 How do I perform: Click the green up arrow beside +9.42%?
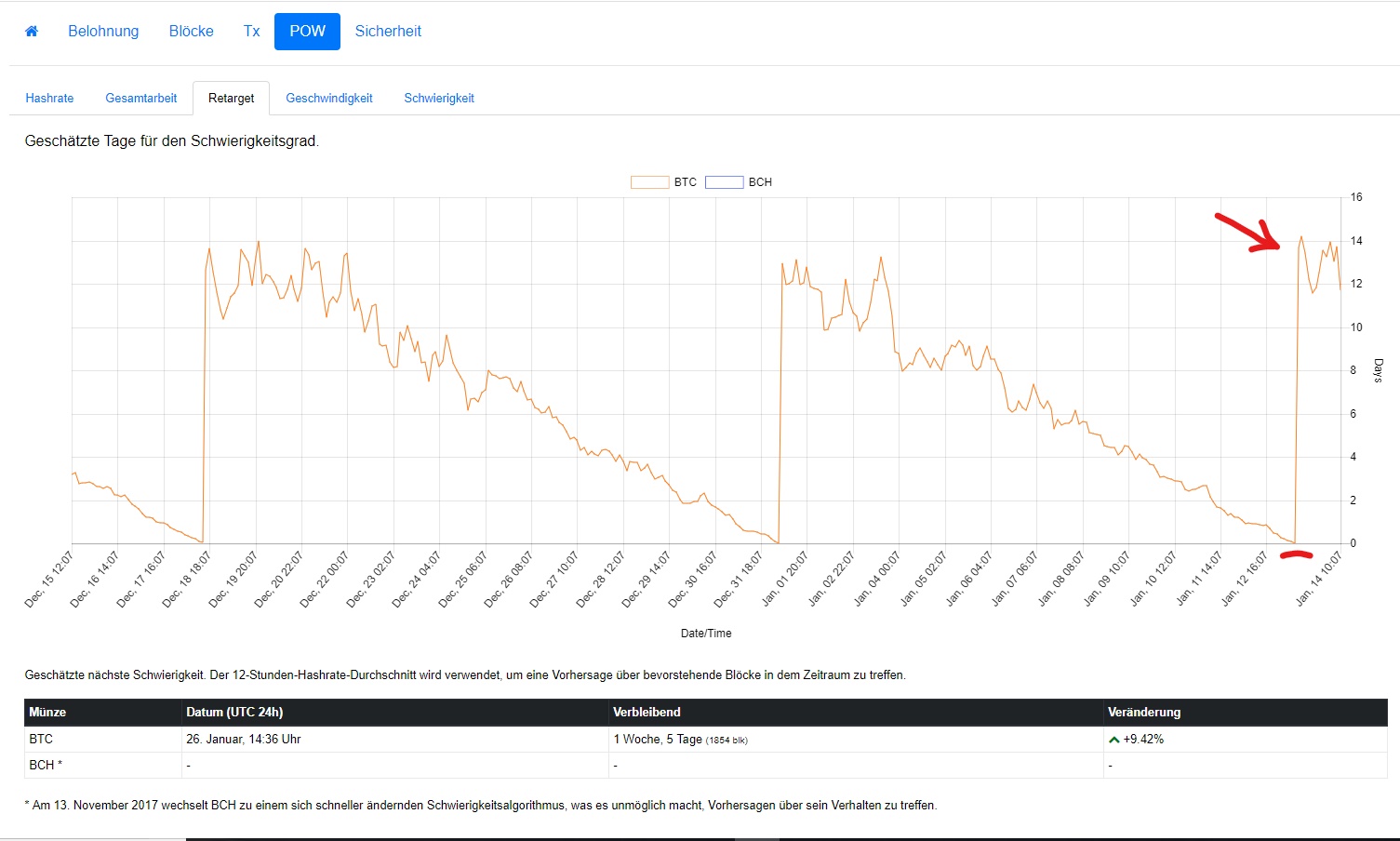coord(1113,740)
